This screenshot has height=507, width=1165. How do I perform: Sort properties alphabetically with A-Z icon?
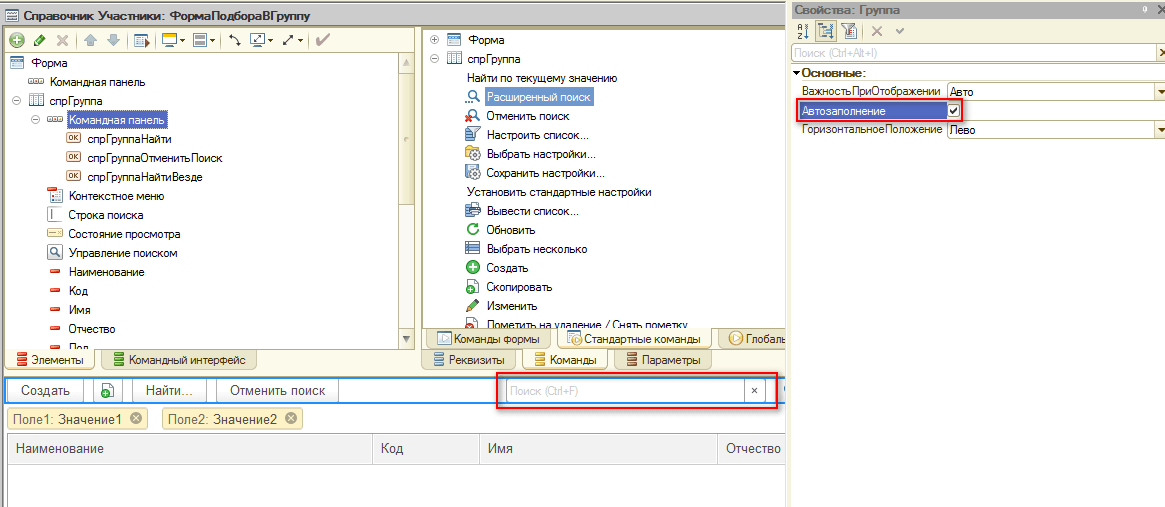[x=803, y=31]
